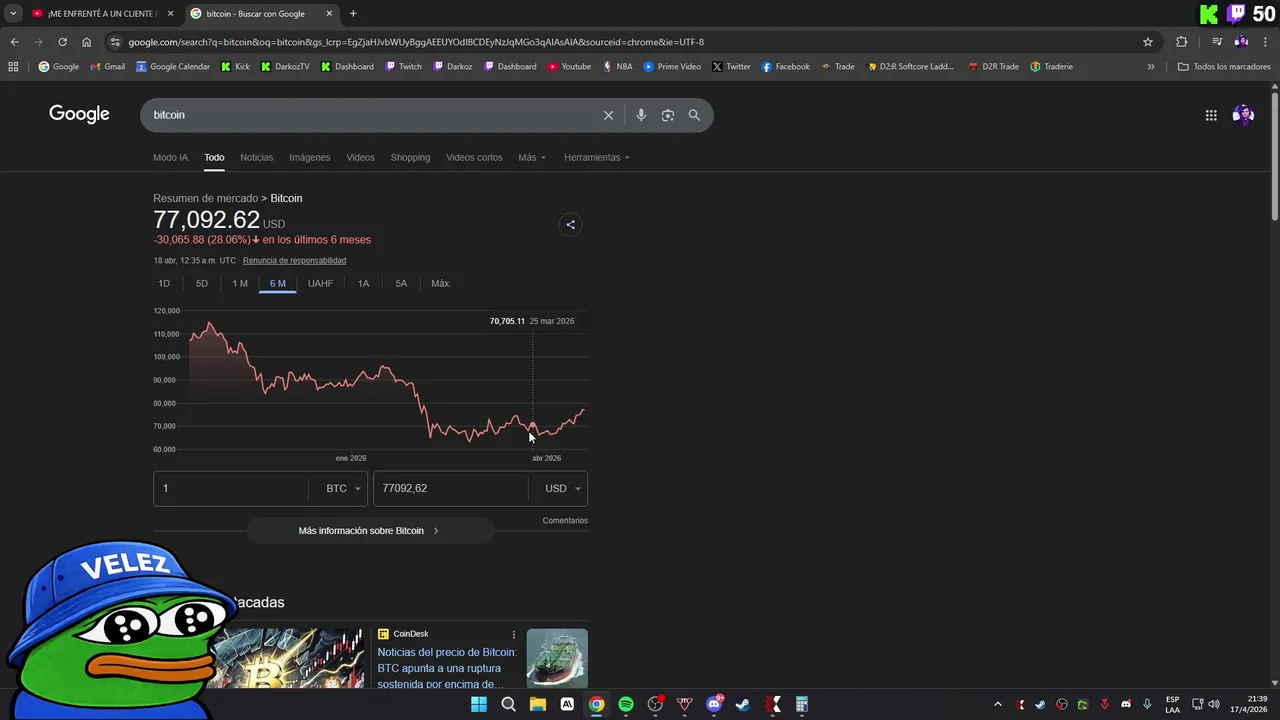Open Discord from the taskbar

[x=714, y=704]
